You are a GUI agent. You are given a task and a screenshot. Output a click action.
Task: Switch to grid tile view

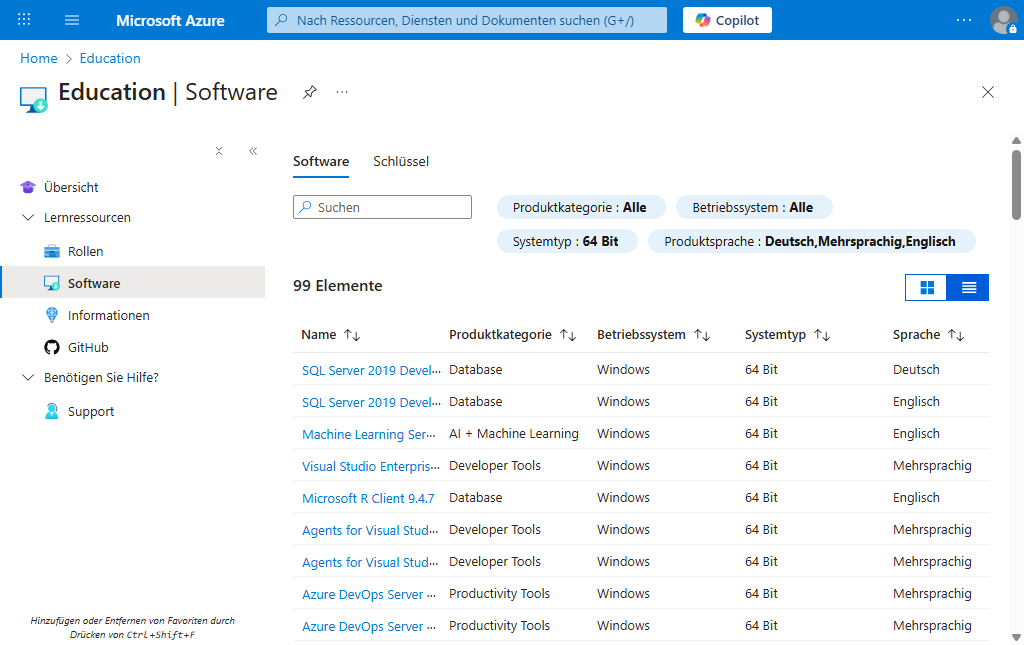click(926, 287)
